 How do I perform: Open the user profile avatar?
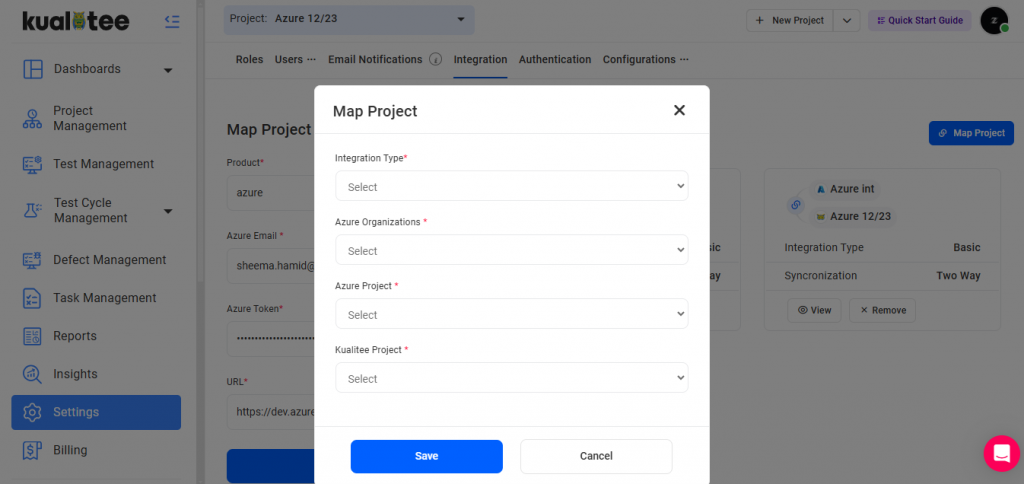[994, 21]
